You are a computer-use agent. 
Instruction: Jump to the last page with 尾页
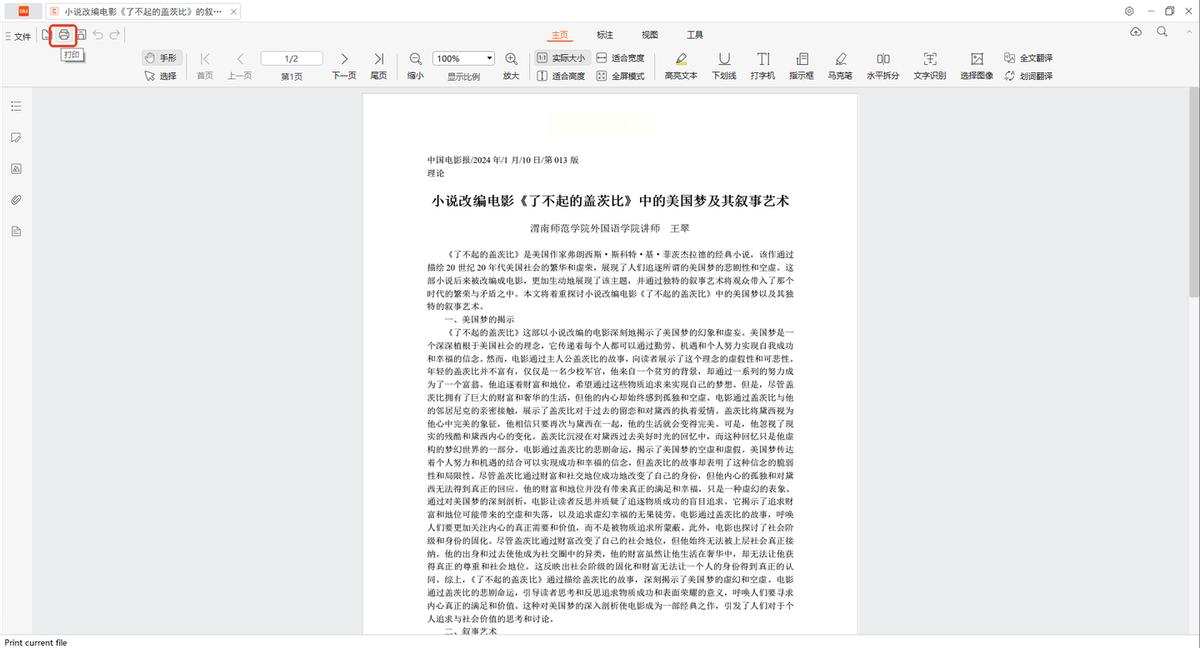tap(379, 58)
